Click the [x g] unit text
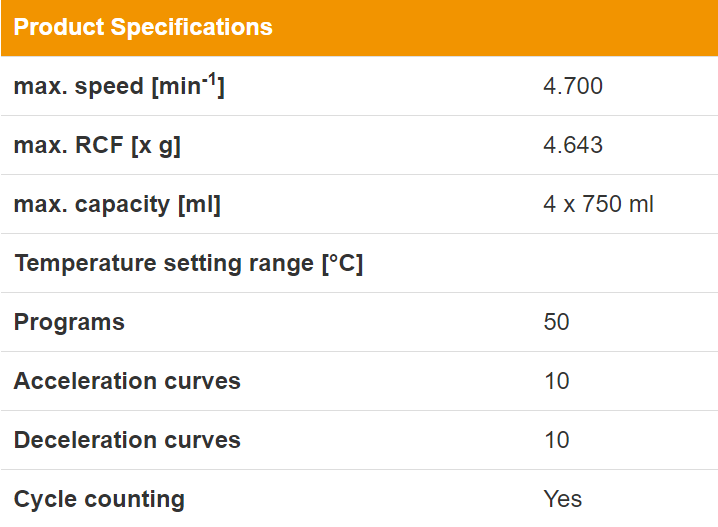718x527 pixels. (156, 147)
